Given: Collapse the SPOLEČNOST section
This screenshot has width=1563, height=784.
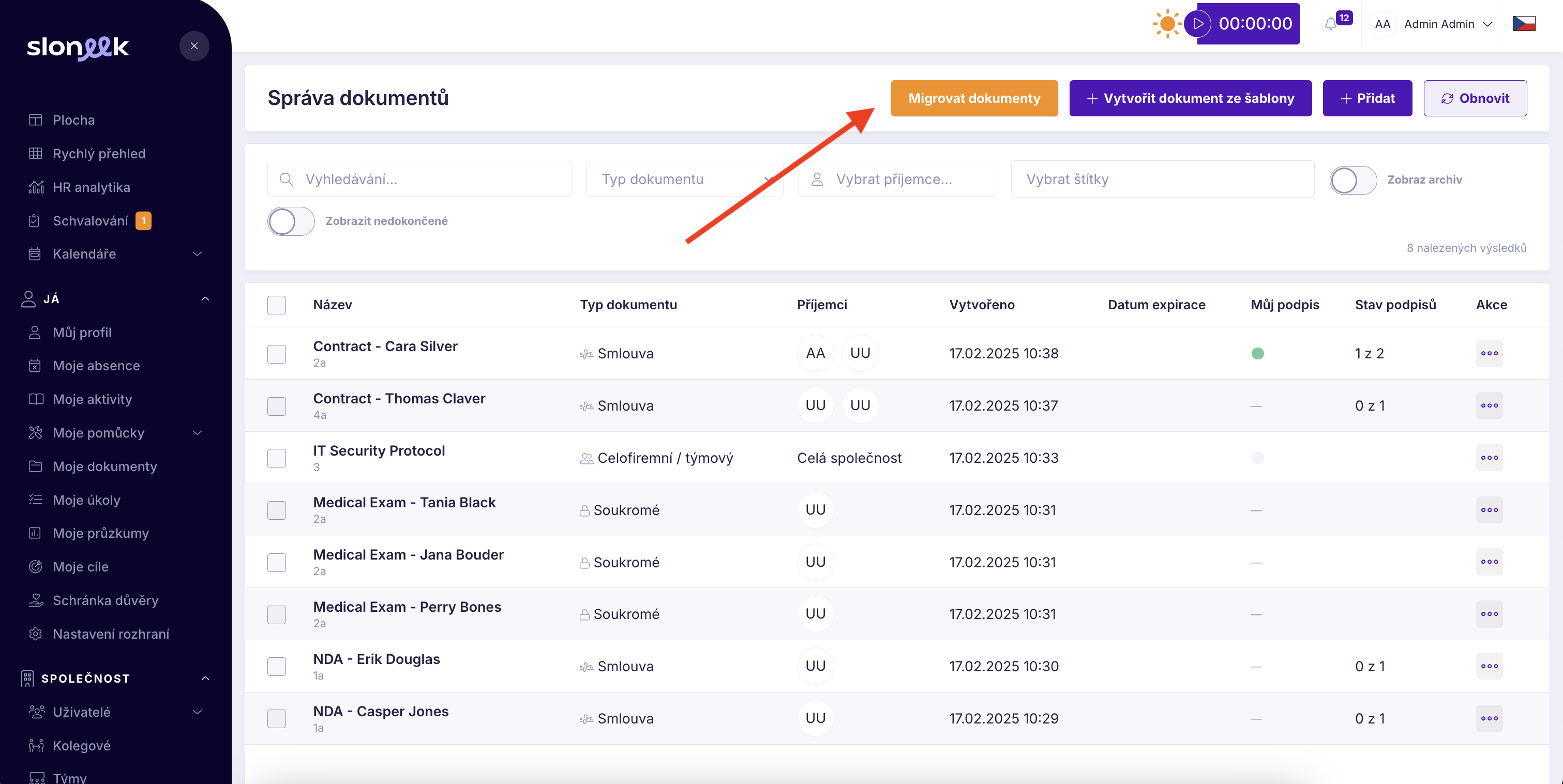Looking at the screenshot, I should click(x=205, y=678).
